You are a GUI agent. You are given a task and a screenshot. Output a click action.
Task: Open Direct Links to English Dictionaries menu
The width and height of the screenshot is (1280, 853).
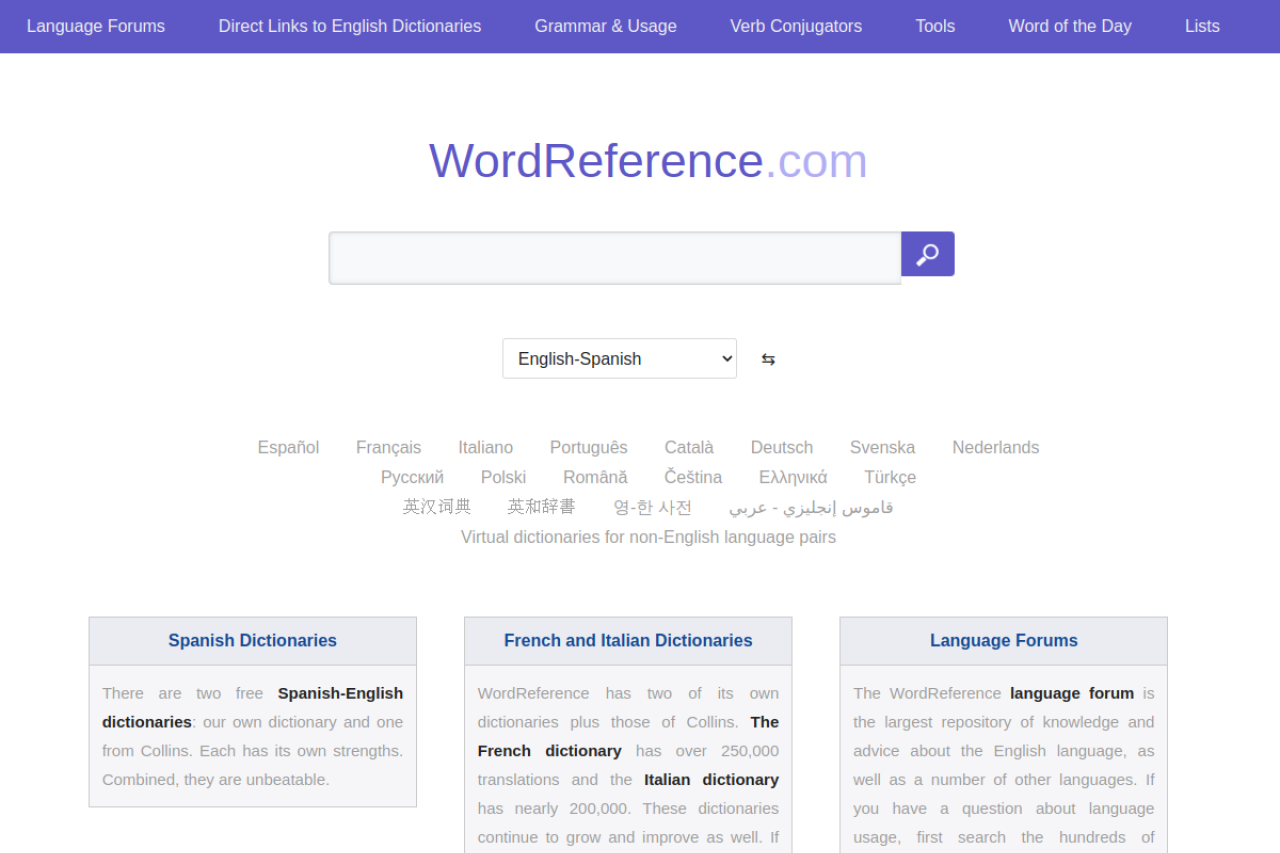(x=350, y=26)
